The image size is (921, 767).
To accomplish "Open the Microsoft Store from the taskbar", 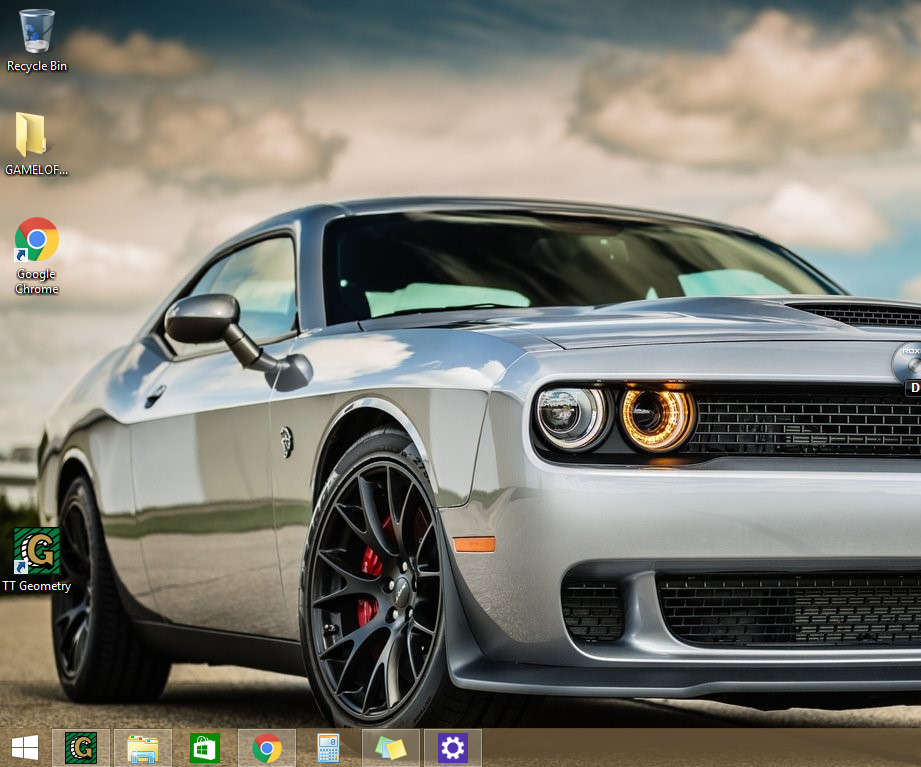I will click(204, 747).
